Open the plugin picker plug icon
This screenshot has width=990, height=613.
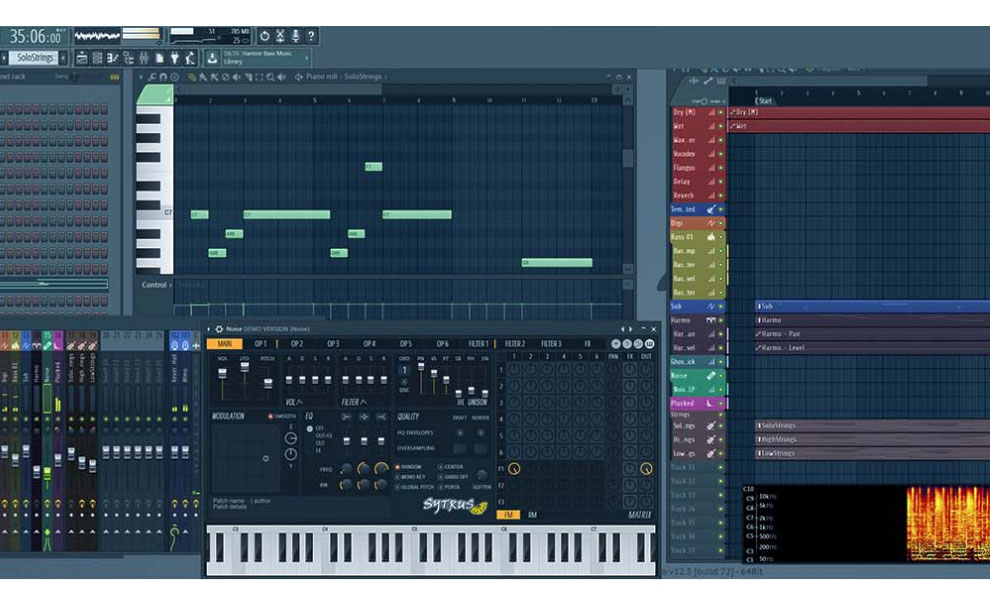[174, 57]
